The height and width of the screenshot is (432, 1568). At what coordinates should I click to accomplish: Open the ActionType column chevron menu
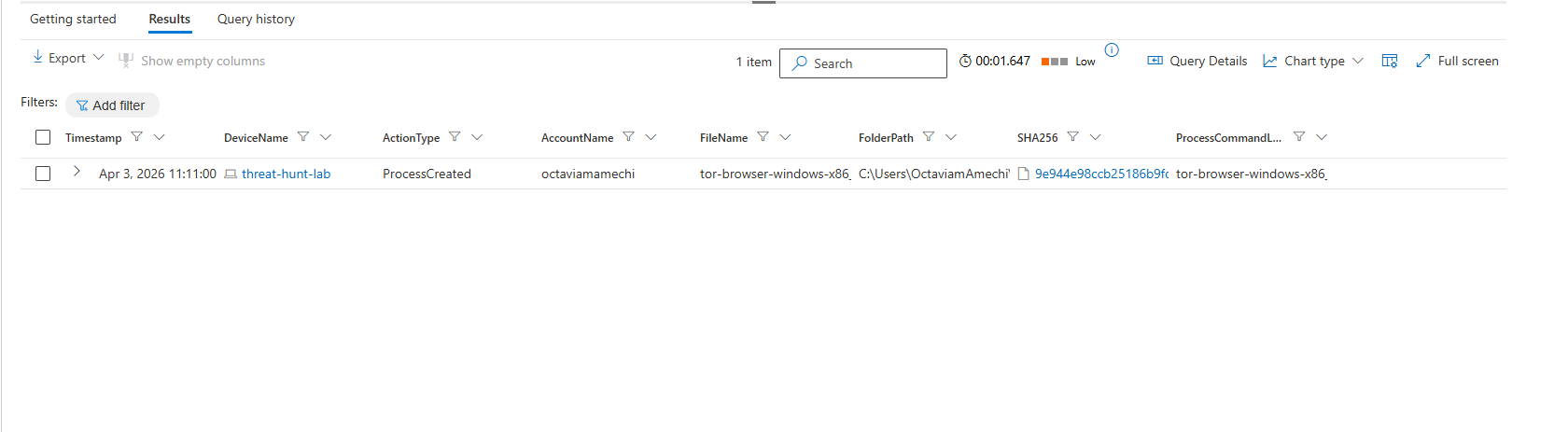tap(477, 136)
